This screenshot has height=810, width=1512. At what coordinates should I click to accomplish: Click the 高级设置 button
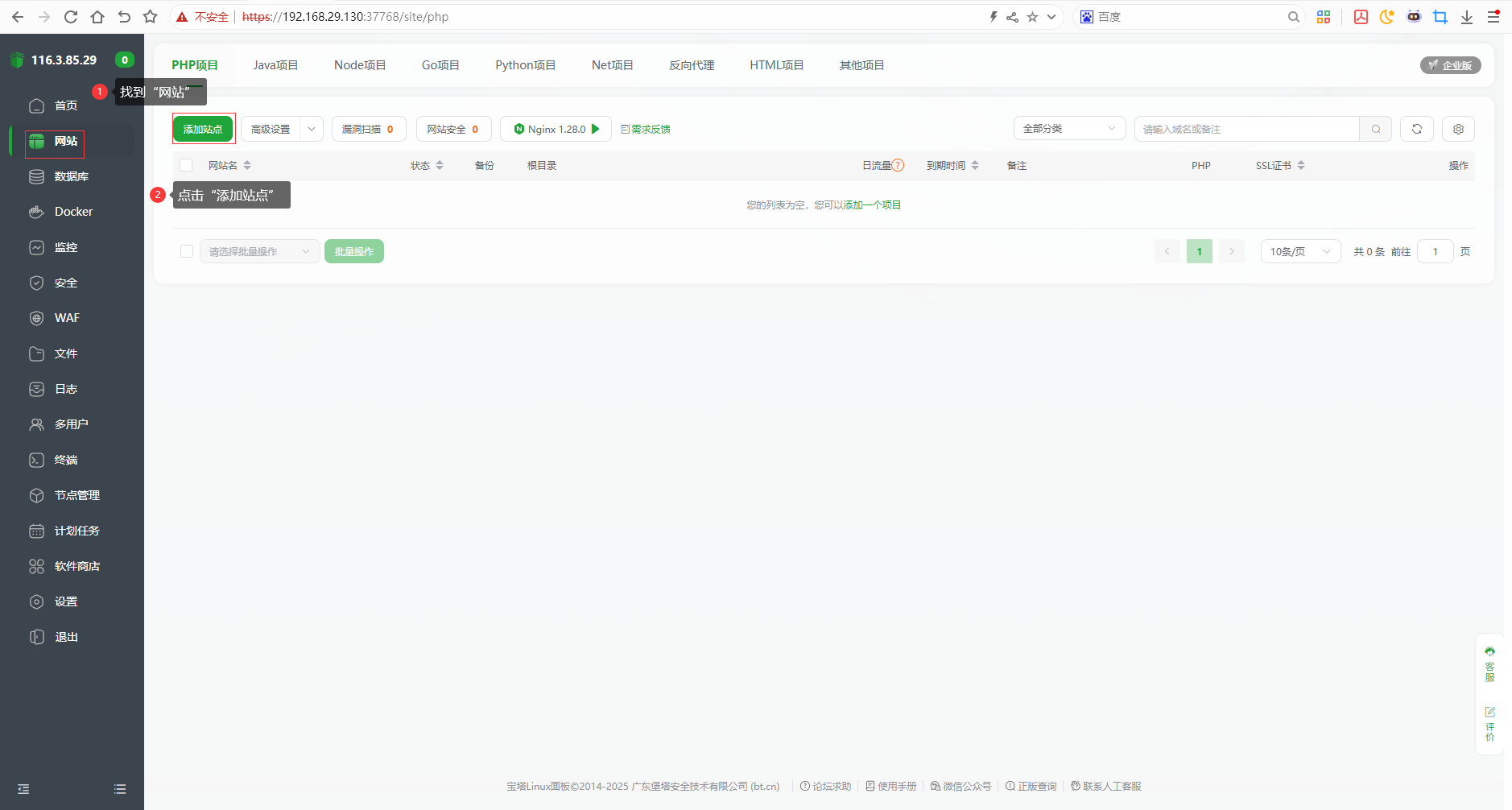click(271, 129)
